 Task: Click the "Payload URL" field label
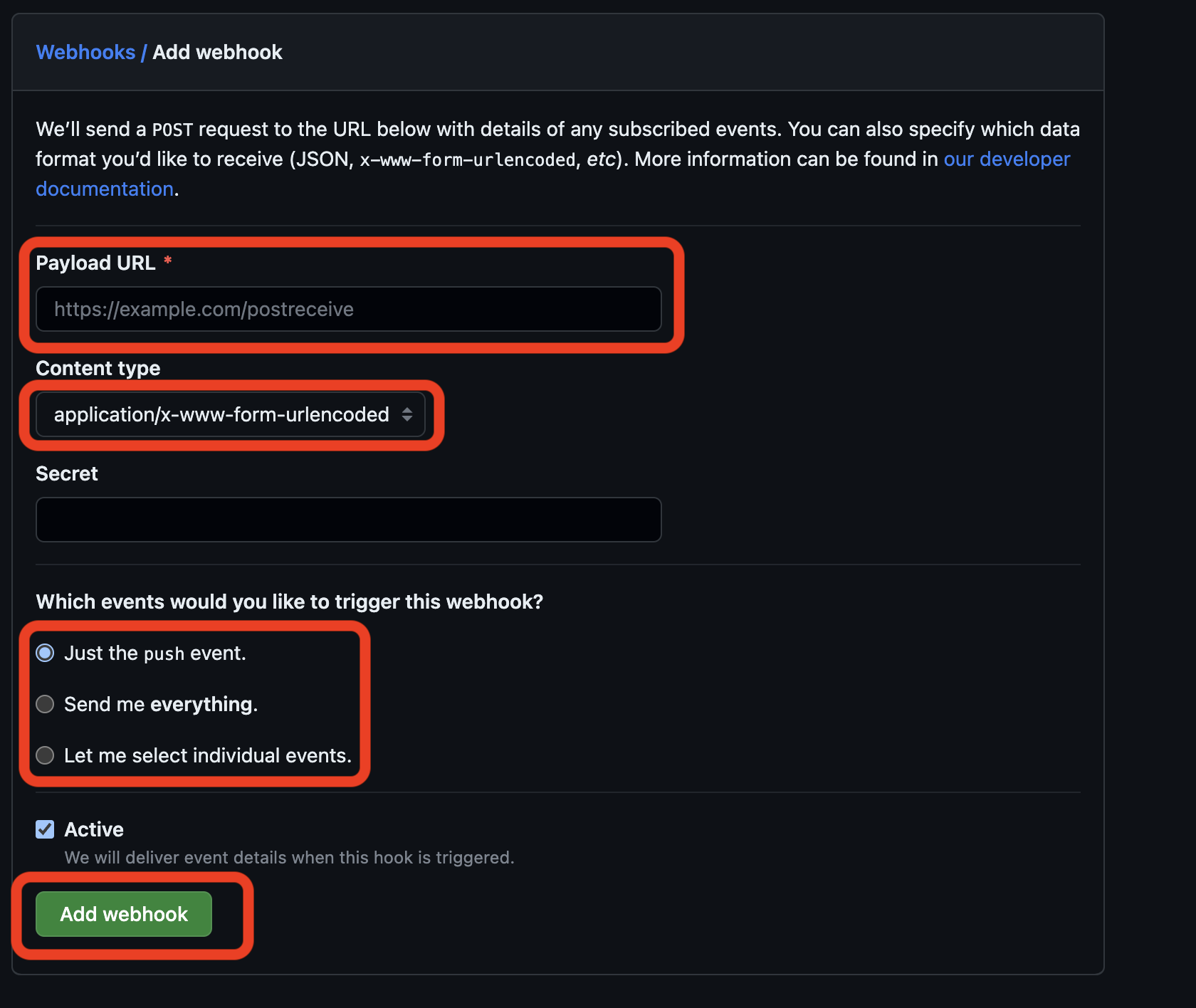(96, 262)
